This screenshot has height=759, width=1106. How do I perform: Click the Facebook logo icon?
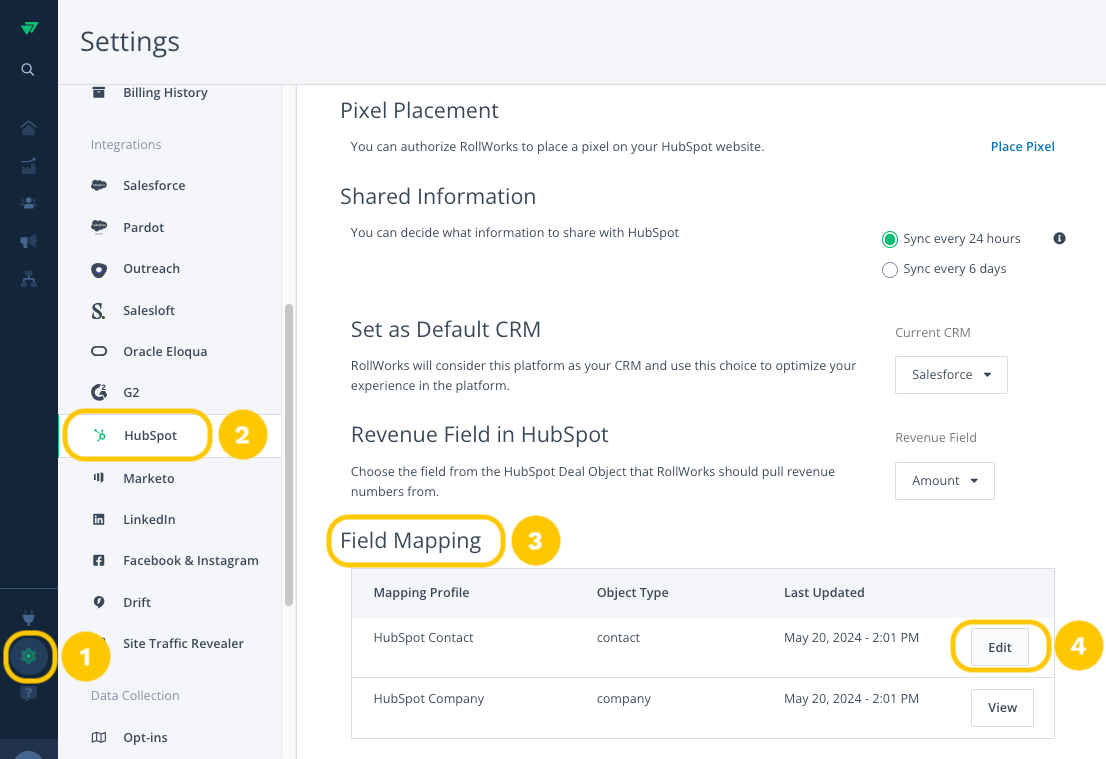(99, 560)
